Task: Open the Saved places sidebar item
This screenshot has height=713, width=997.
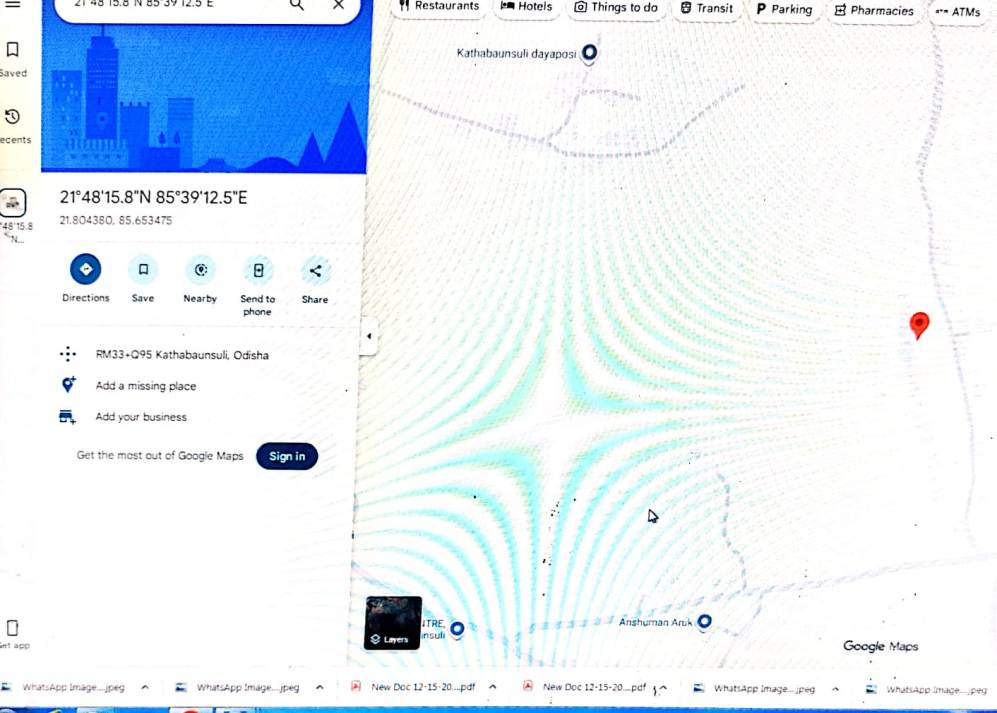Action: click(x=13, y=57)
